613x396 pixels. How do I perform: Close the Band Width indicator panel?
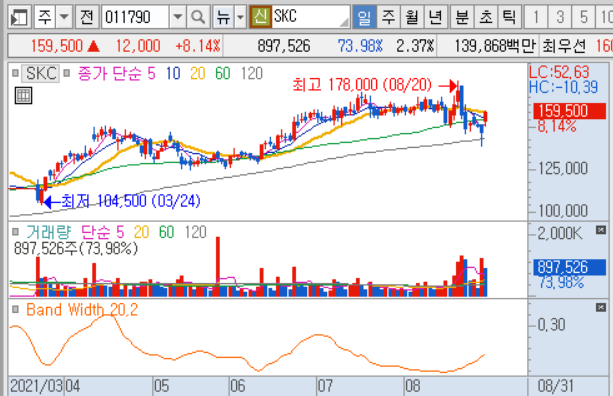[601, 308]
